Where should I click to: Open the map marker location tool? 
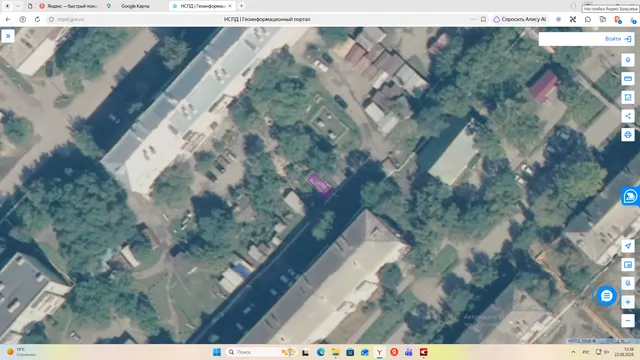[x=628, y=60]
